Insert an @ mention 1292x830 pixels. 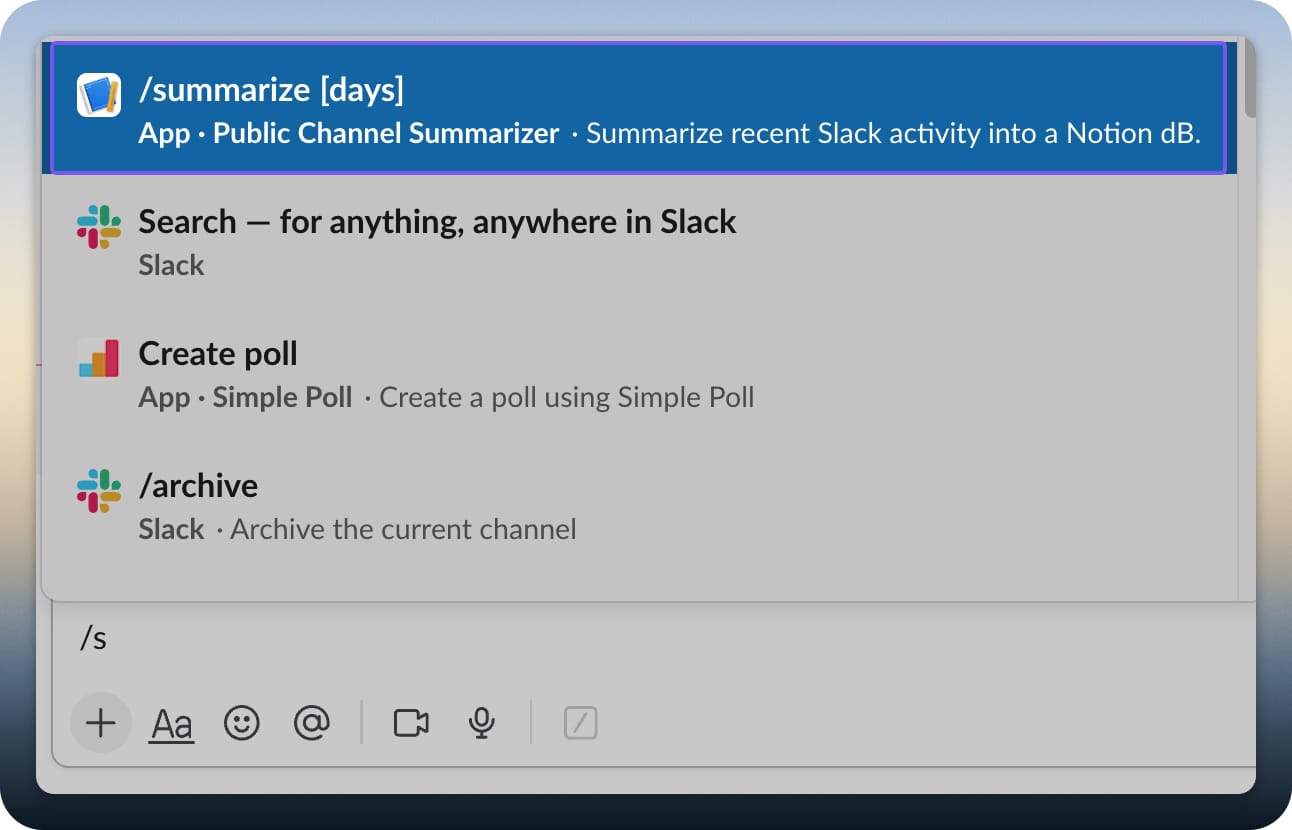click(x=312, y=722)
